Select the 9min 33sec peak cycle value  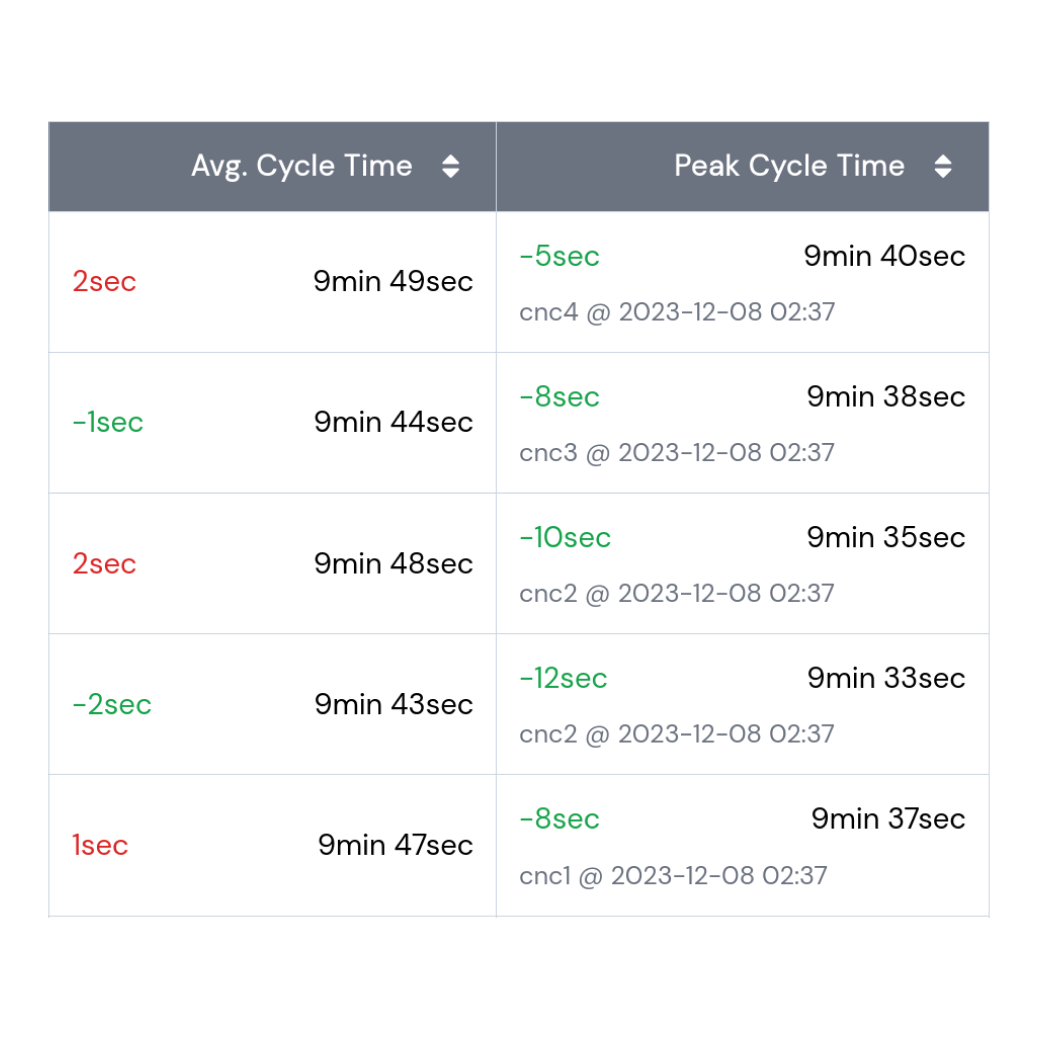[x=886, y=679]
